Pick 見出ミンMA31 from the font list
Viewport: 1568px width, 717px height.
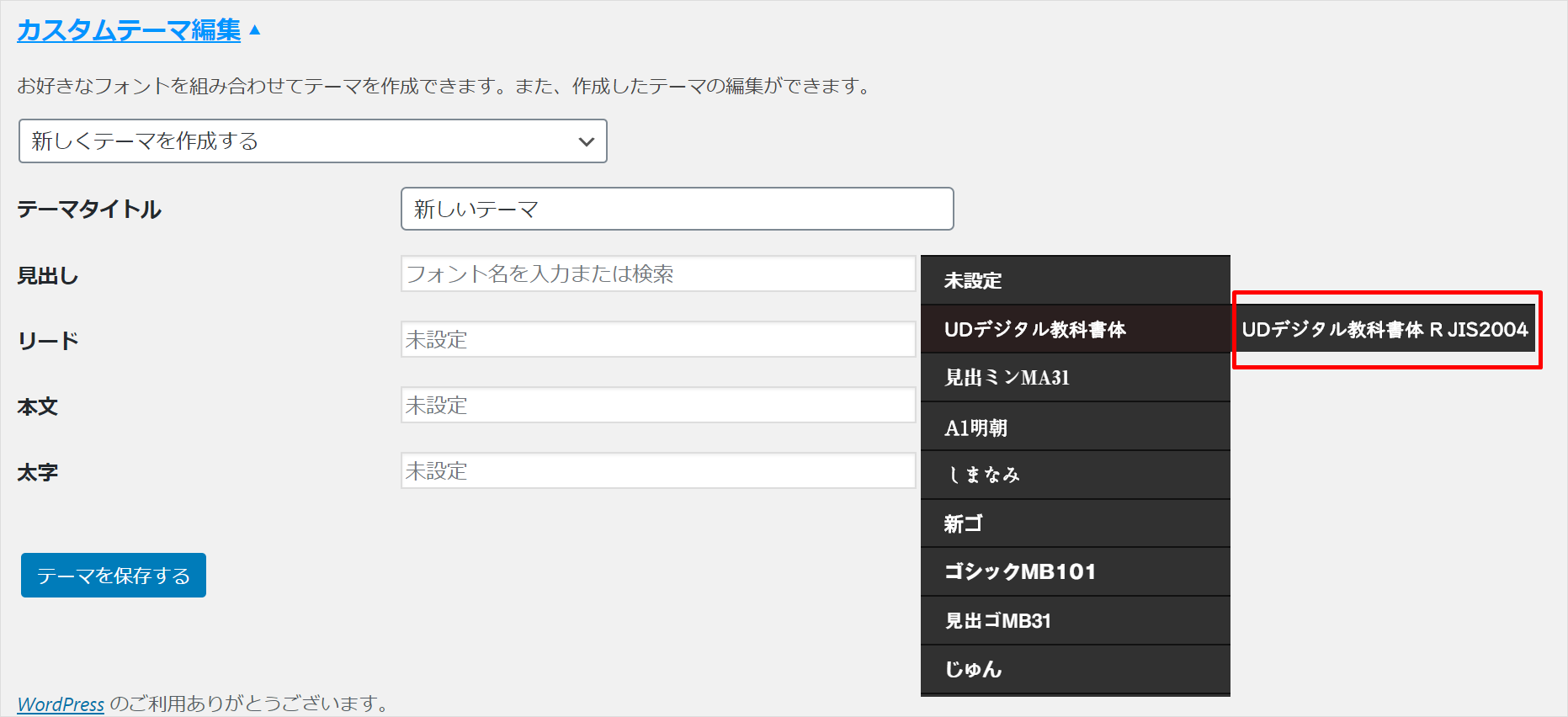1075,378
